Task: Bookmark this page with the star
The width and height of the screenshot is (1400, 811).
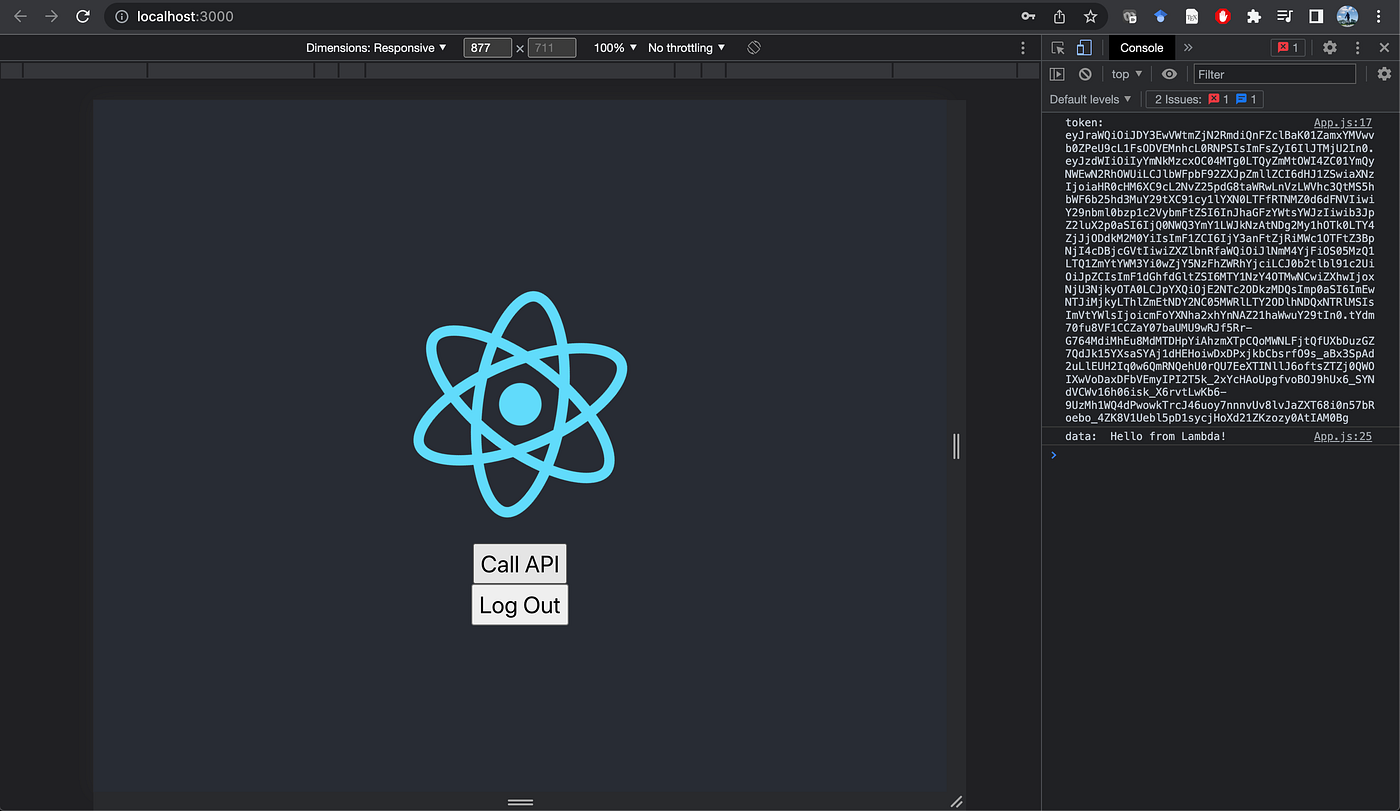Action: coord(1090,17)
